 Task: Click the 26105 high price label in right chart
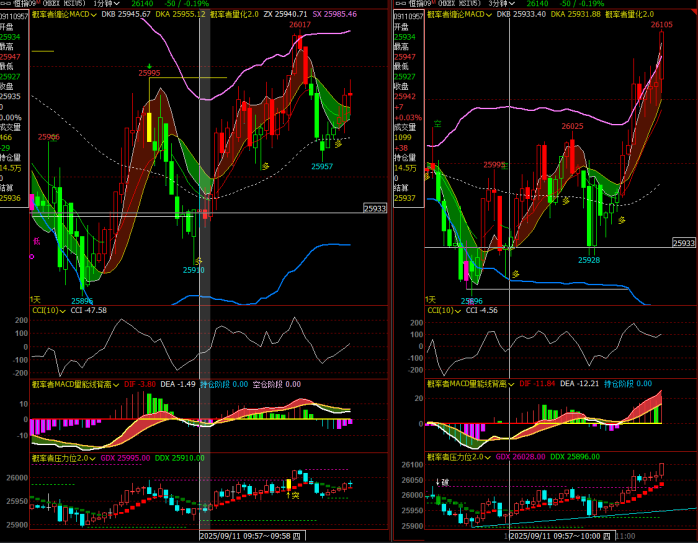click(x=661, y=24)
